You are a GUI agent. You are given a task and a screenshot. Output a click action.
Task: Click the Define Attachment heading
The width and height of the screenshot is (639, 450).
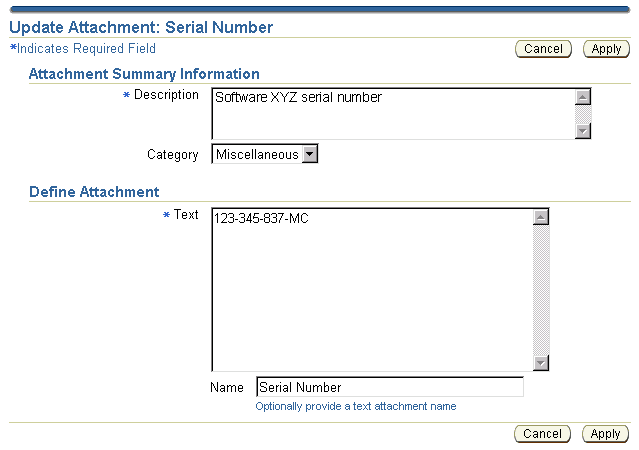[x=94, y=191]
